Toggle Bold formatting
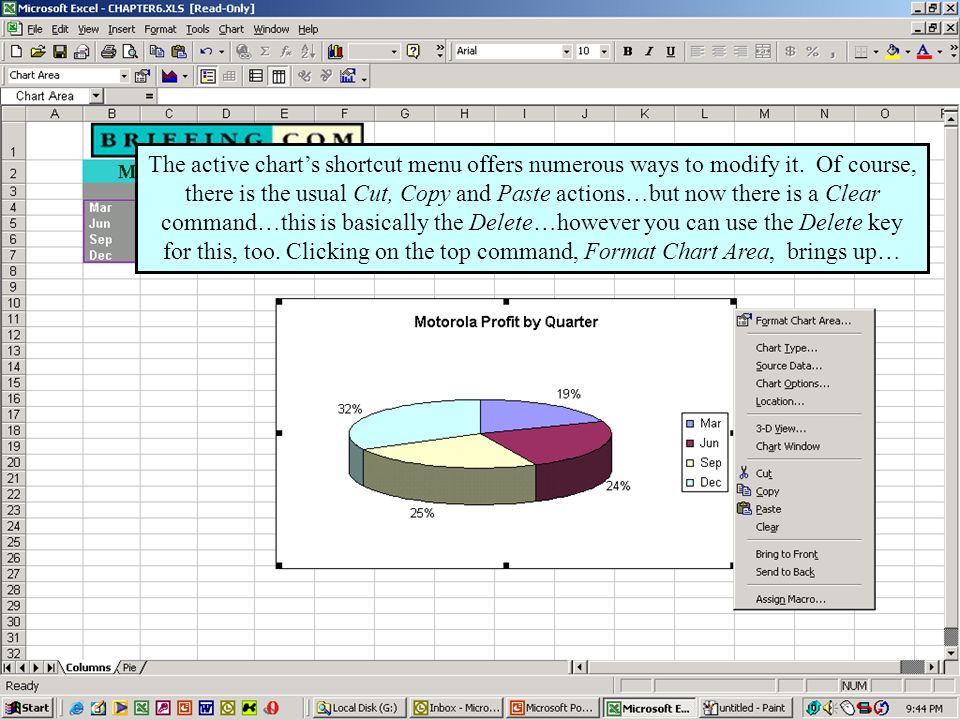The width and height of the screenshot is (960, 720). pos(628,51)
